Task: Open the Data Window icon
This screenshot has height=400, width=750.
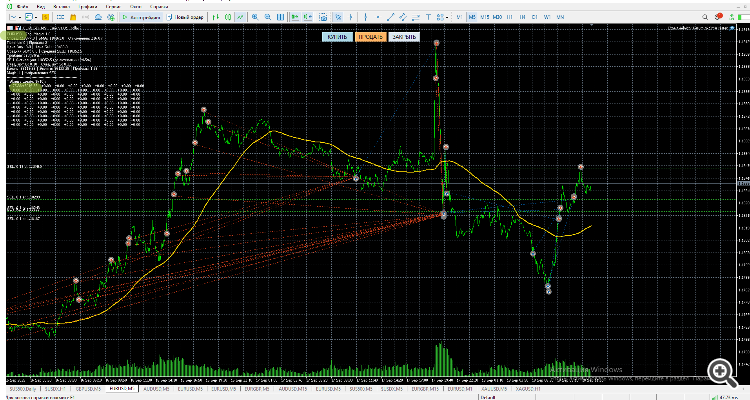Action: [x=60, y=17]
